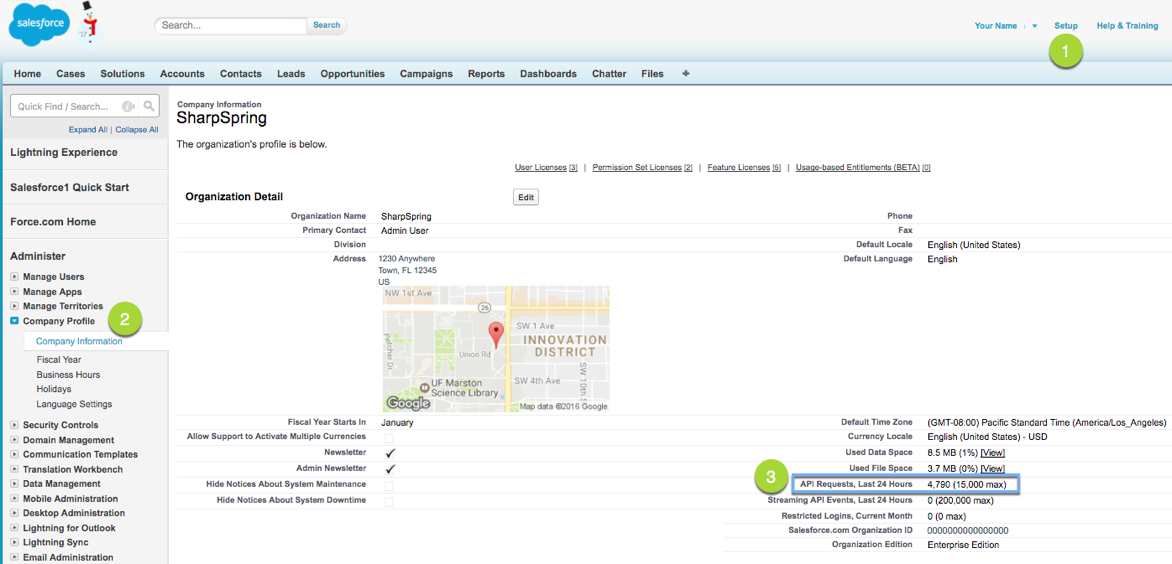This screenshot has height=564, width=1172.
Task: Focus the top Search field
Action: [x=230, y=25]
